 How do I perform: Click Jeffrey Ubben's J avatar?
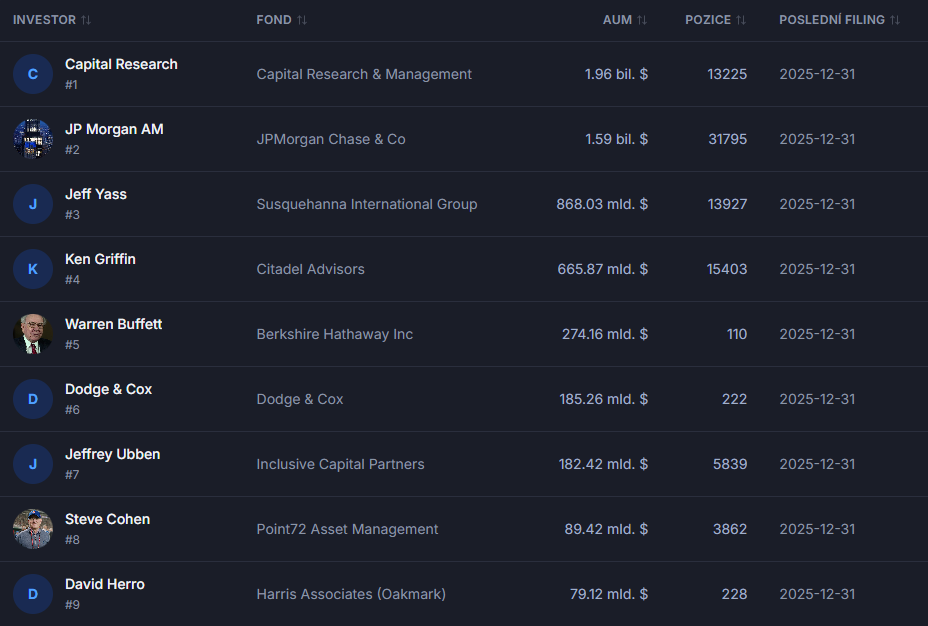(33, 464)
